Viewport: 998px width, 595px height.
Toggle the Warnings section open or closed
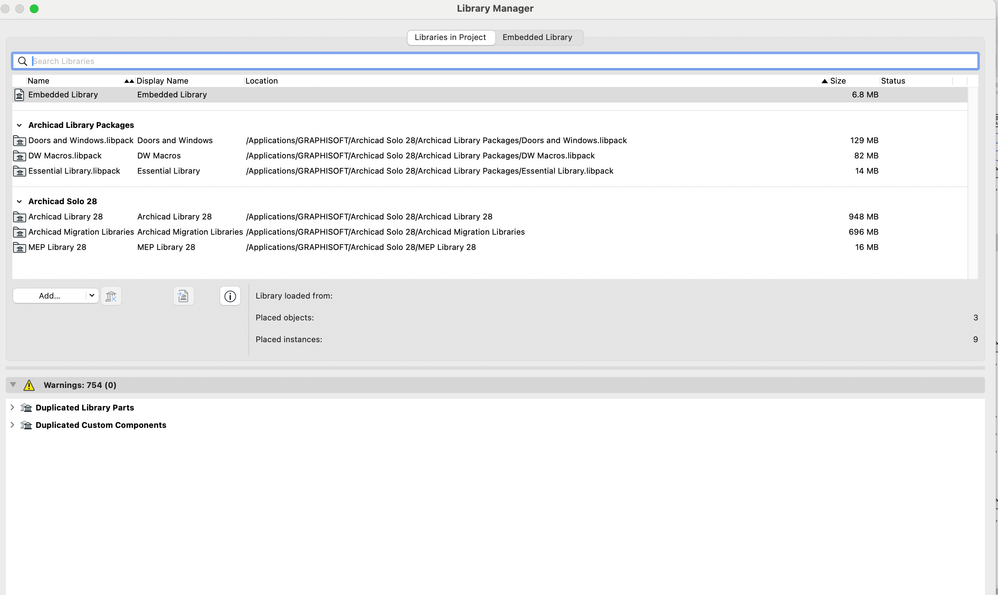[x=12, y=384]
